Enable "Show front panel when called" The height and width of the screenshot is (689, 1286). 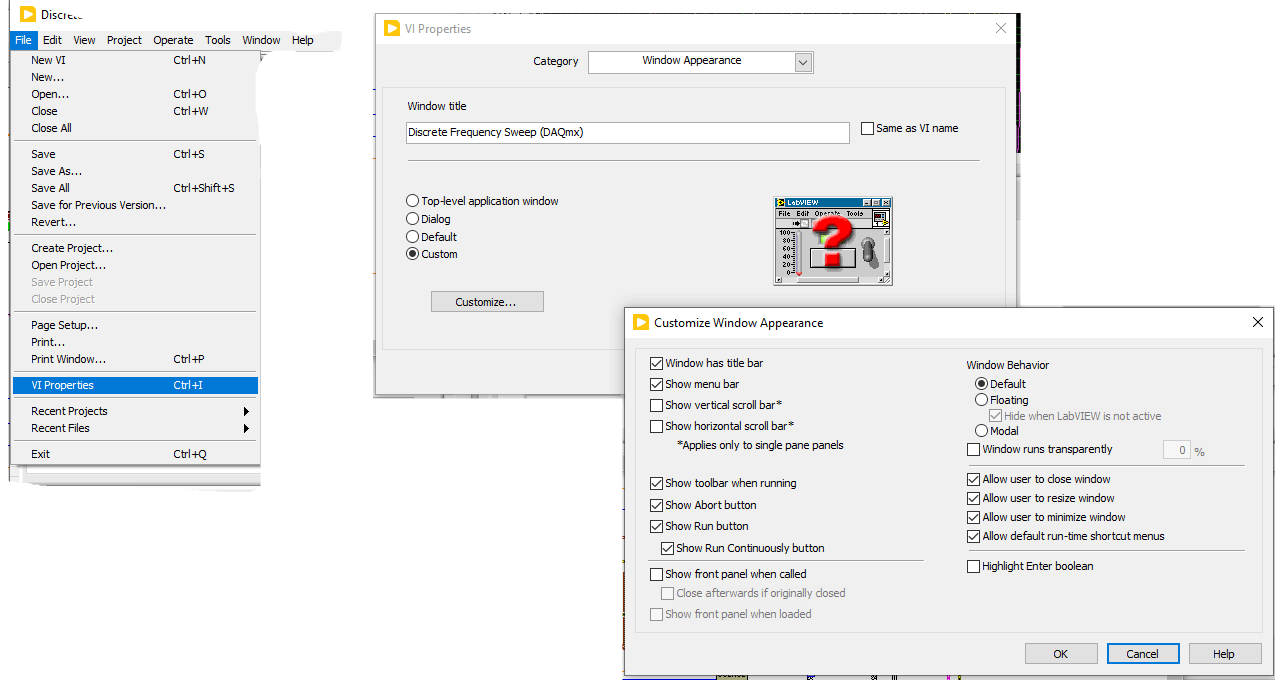click(657, 574)
